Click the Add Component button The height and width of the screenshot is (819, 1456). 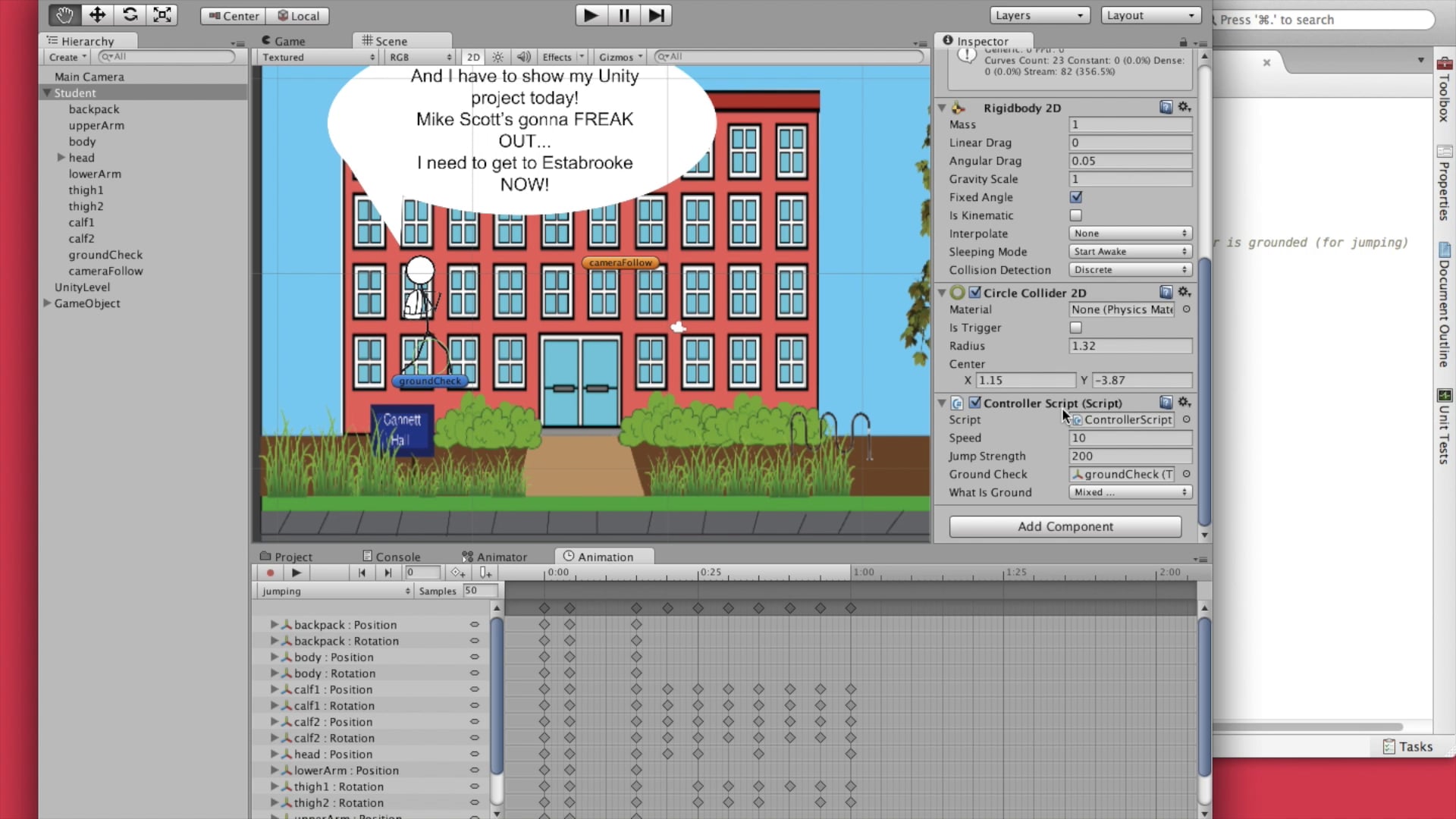point(1065,526)
